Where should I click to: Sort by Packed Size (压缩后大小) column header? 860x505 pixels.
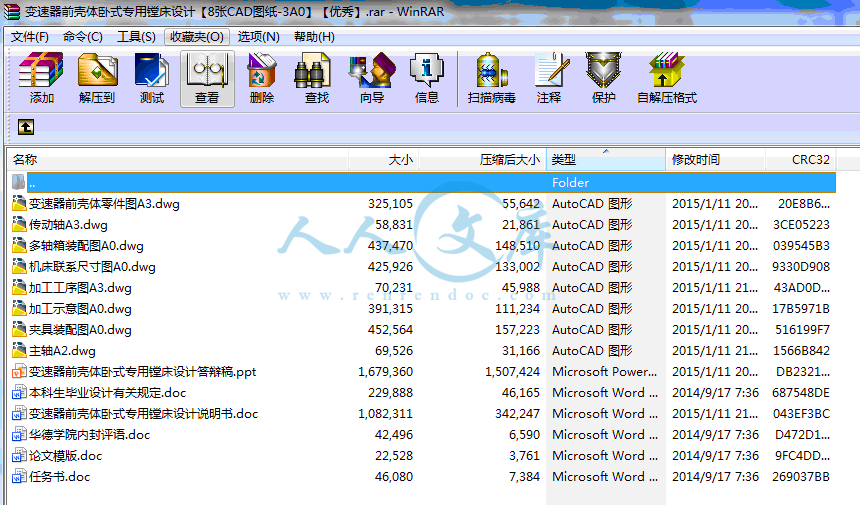(x=482, y=160)
